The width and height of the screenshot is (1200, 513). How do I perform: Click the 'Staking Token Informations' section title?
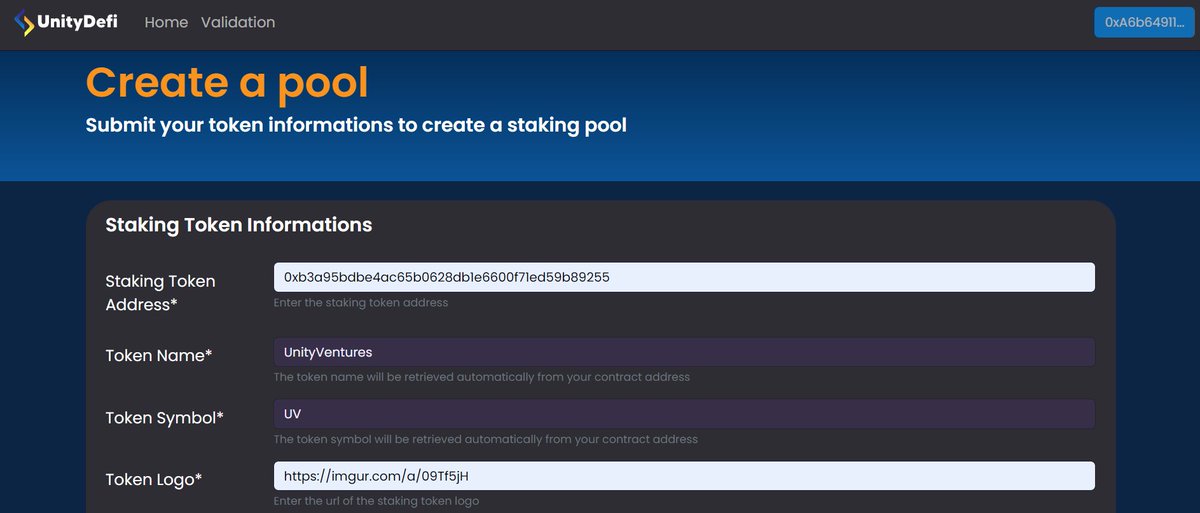click(239, 225)
